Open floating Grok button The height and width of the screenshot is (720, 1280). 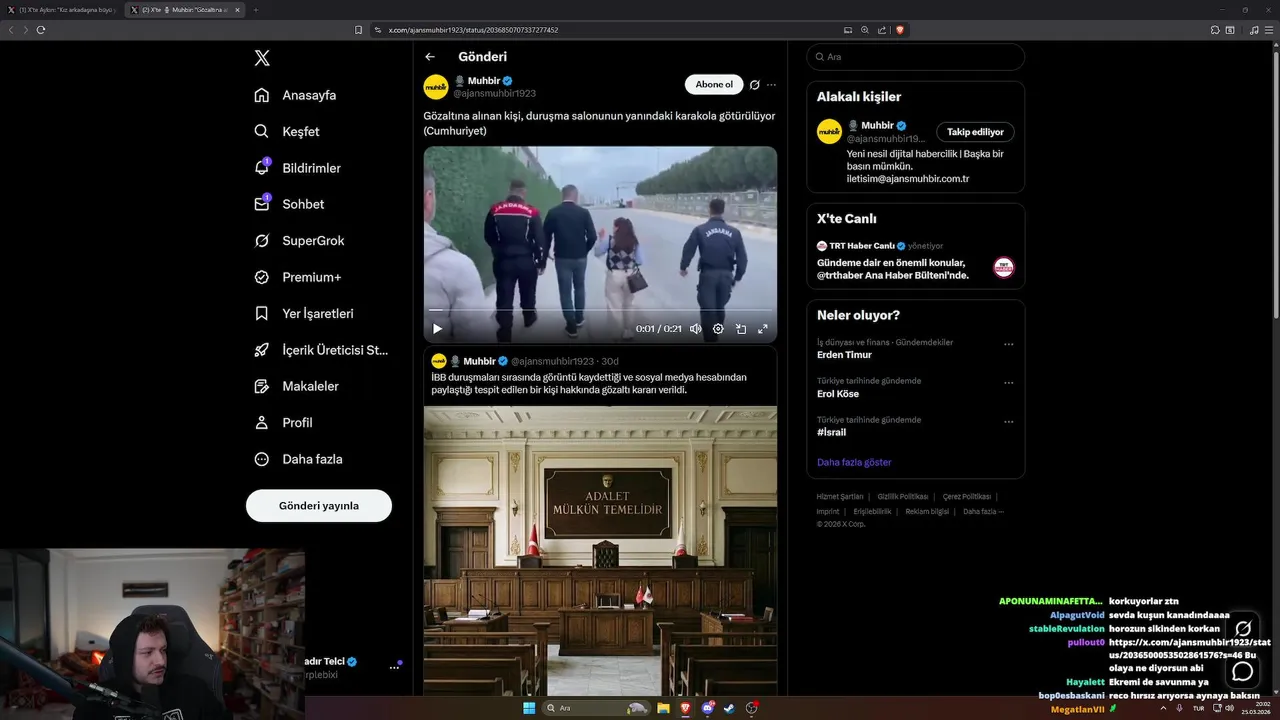point(1243,629)
